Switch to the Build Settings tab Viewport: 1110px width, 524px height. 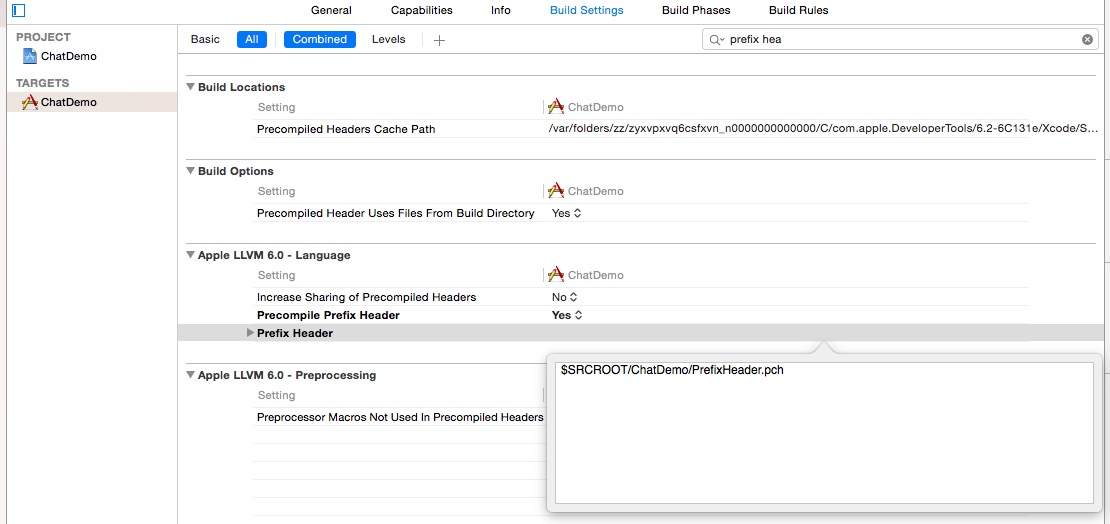pyautogui.click(x=587, y=11)
